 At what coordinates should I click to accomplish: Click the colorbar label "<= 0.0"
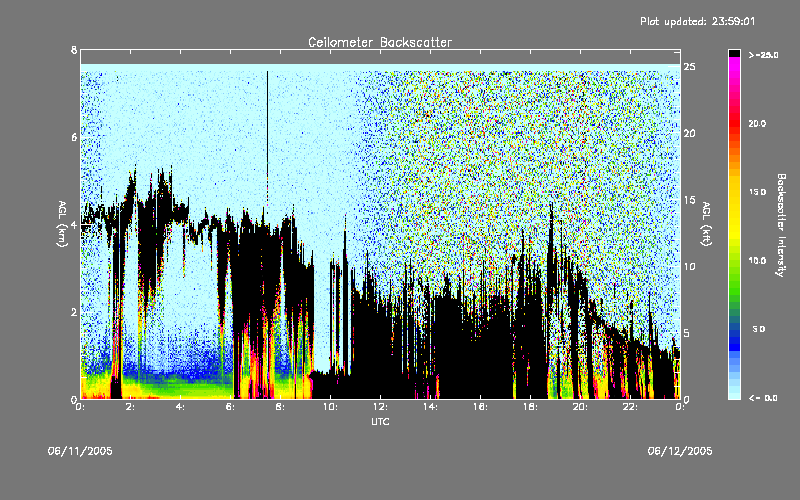pos(763,398)
